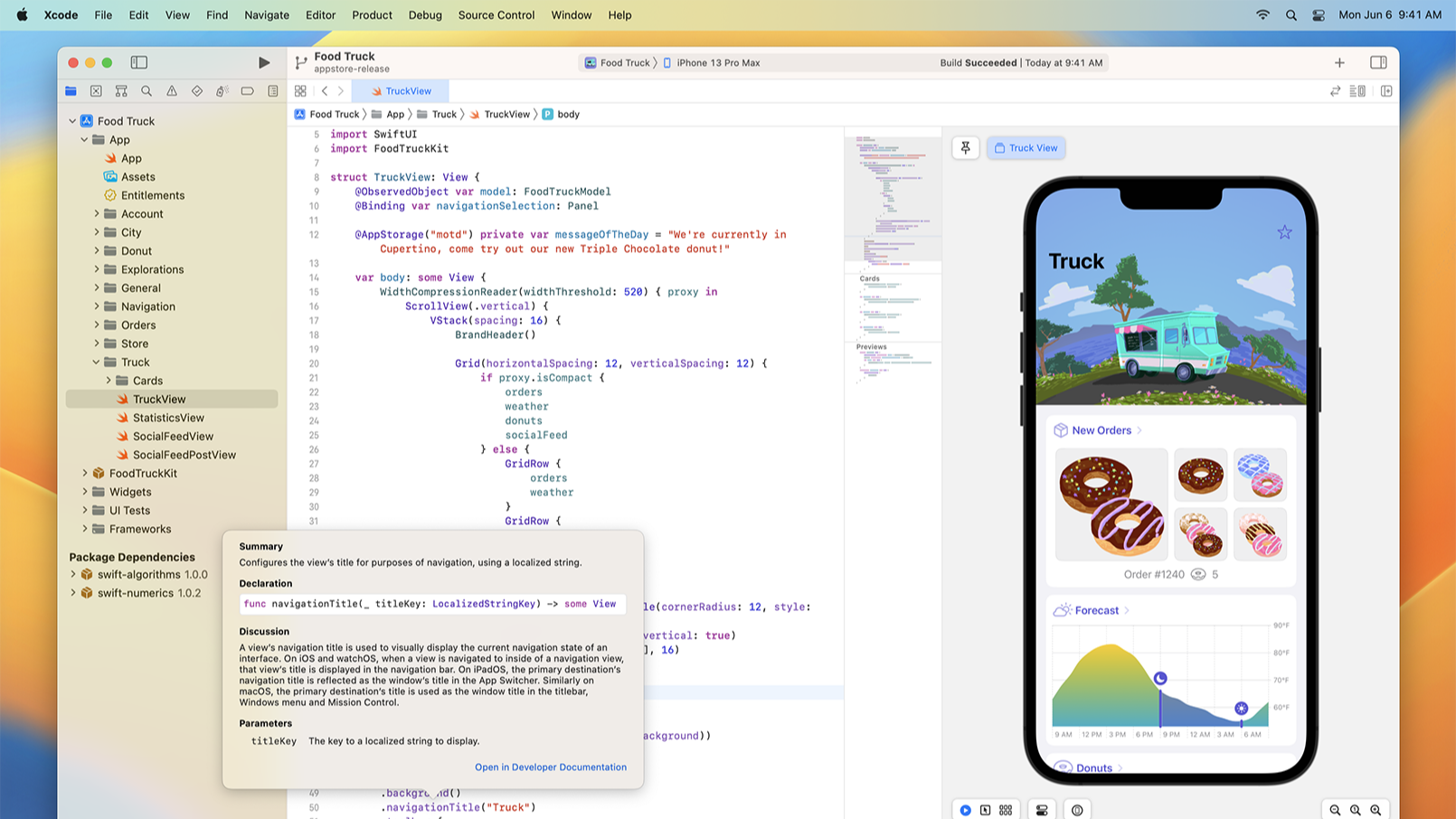
Task: Expand the Cards folder
Action: [109, 381]
